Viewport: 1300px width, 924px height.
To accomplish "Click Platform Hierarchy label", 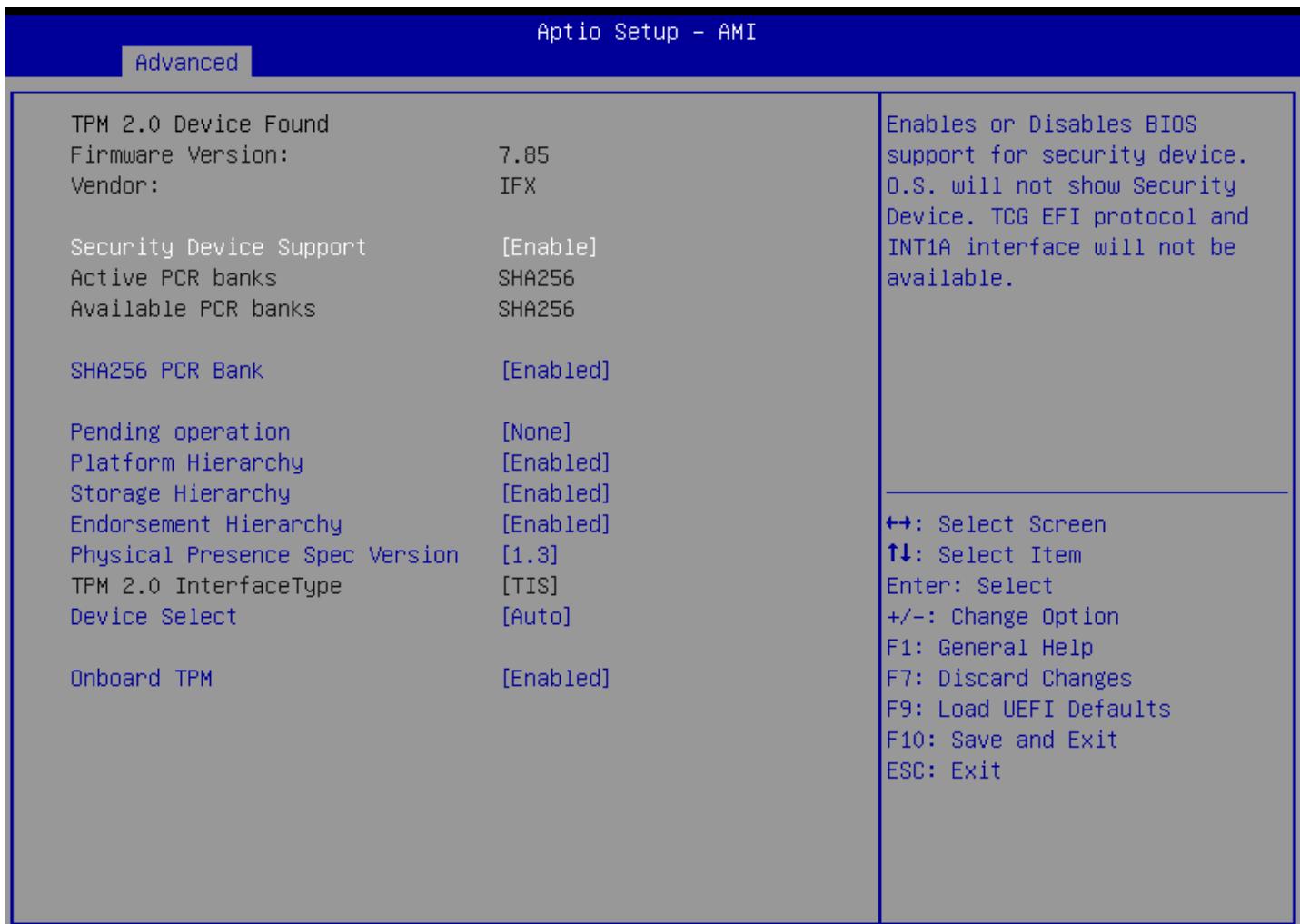I will click(x=186, y=463).
